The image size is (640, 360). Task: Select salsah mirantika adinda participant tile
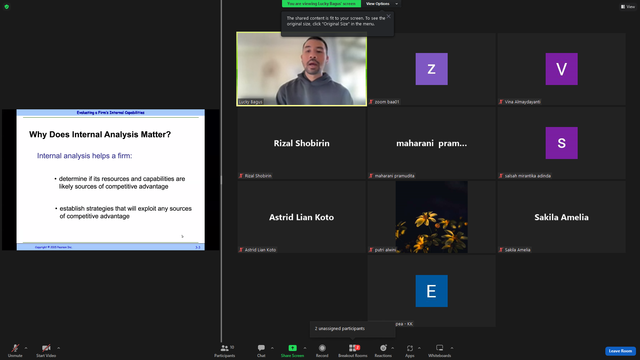561,143
